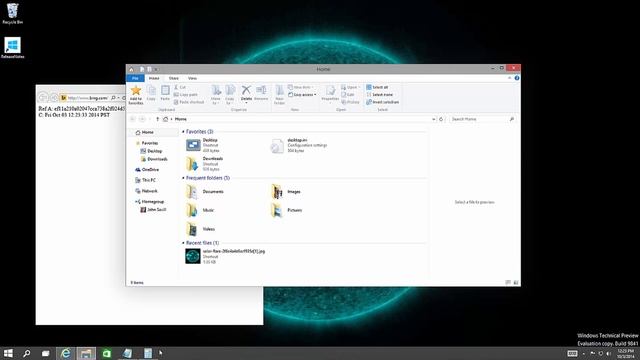Click the taskbar Search magnifier icon
This screenshot has height=360, width=640.
coord(27,353)
